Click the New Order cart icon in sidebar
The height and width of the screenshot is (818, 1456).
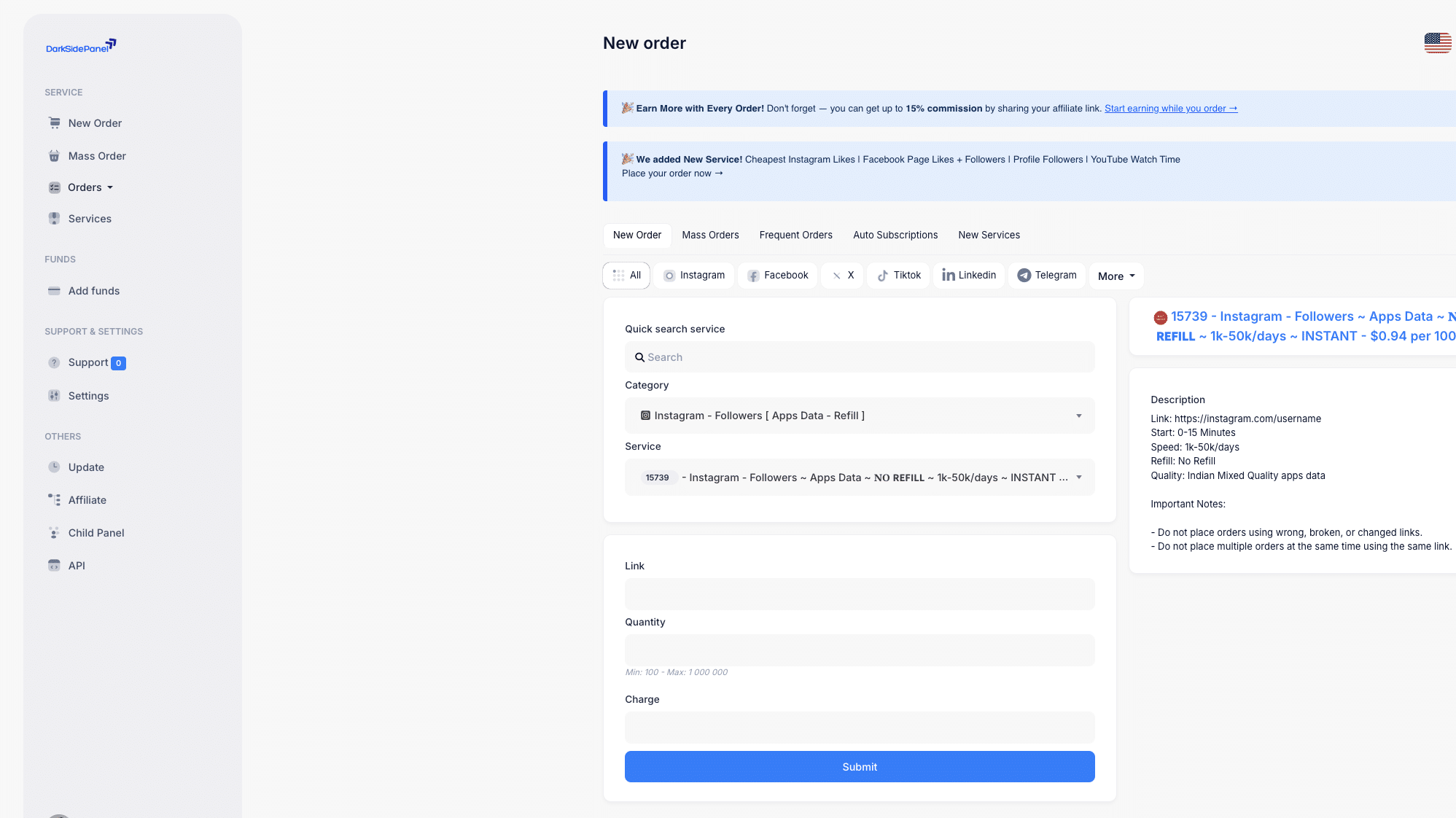coord(54,123)
